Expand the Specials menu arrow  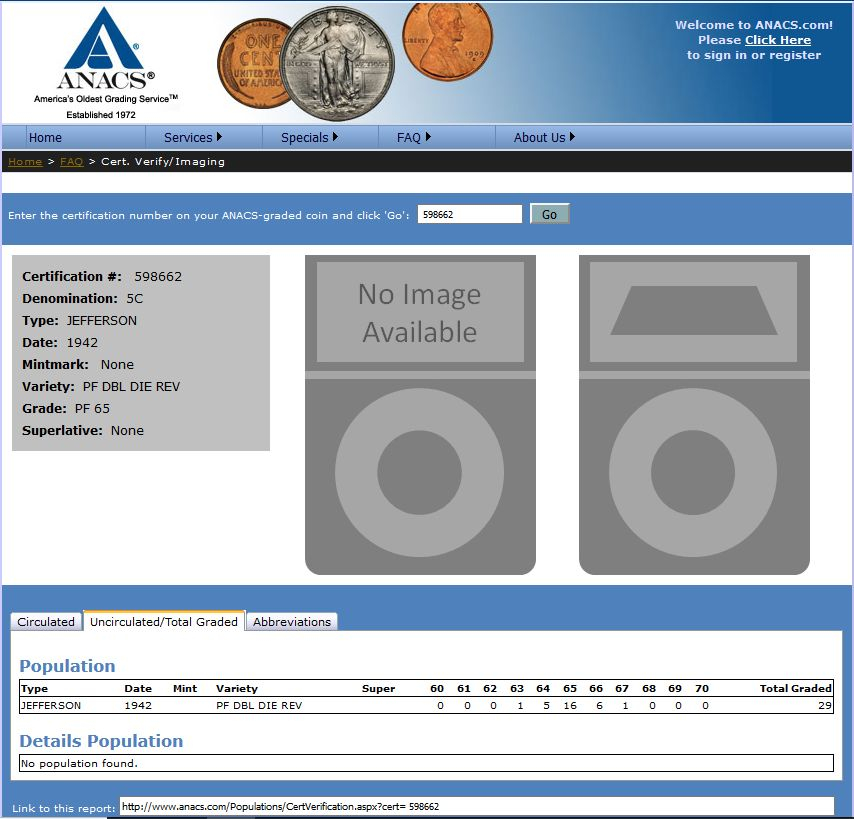click(x=335, y=137)
